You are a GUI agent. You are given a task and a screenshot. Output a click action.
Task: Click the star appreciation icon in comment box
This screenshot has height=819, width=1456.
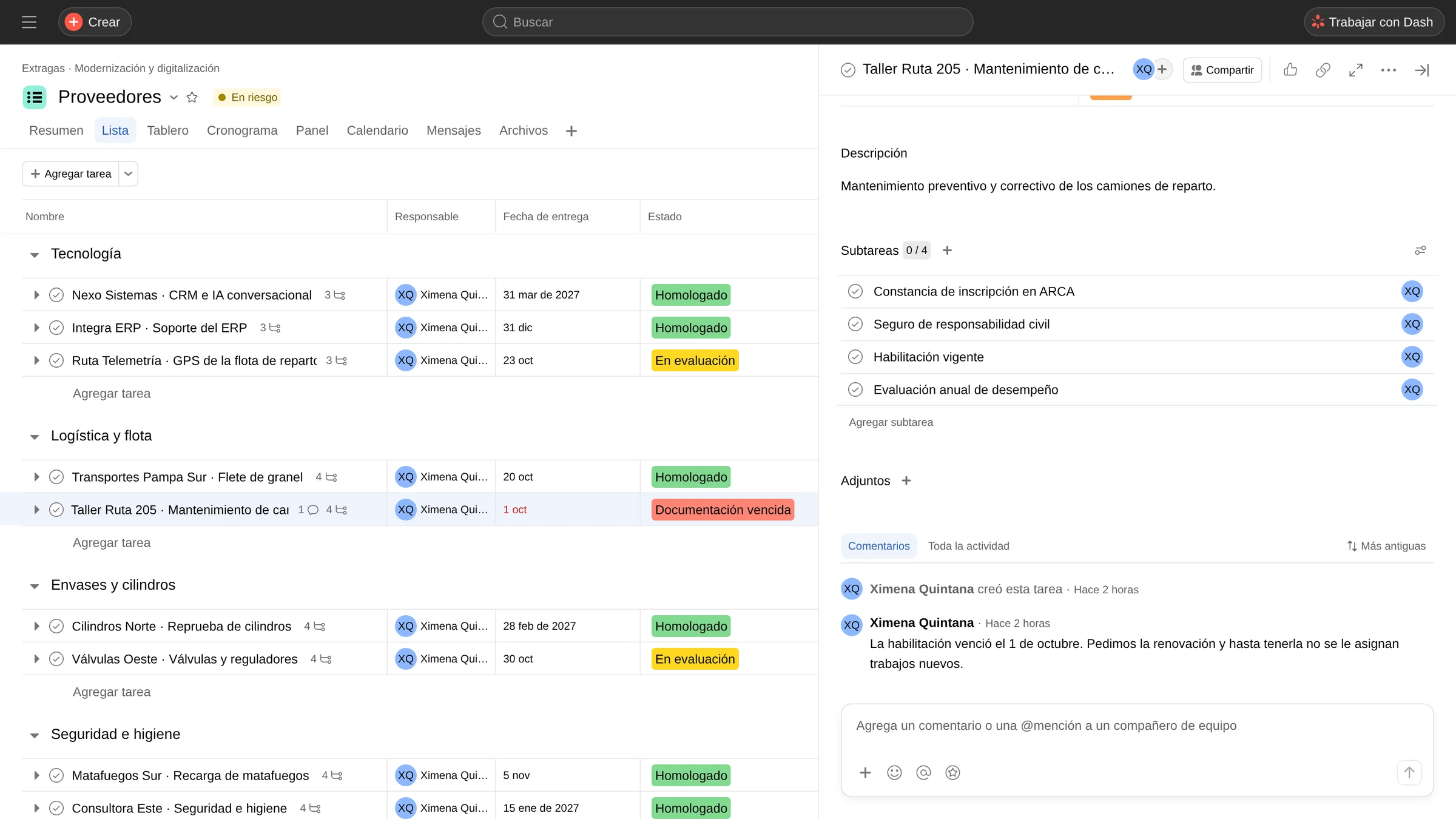coord(952,772)
